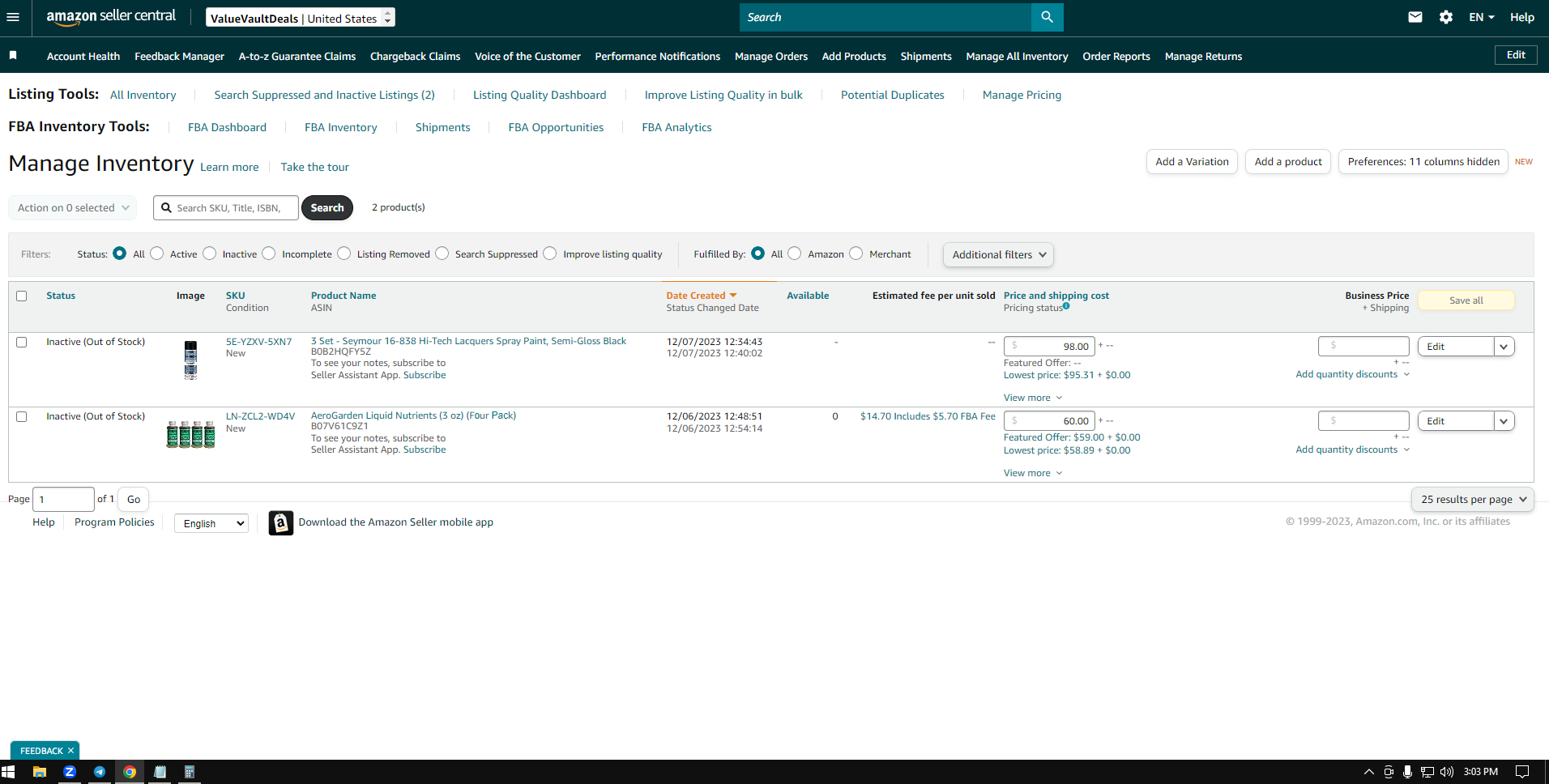Open the hamburger main menu
1549x784 pixels.
pyautogui.click(x=13, y=17)
